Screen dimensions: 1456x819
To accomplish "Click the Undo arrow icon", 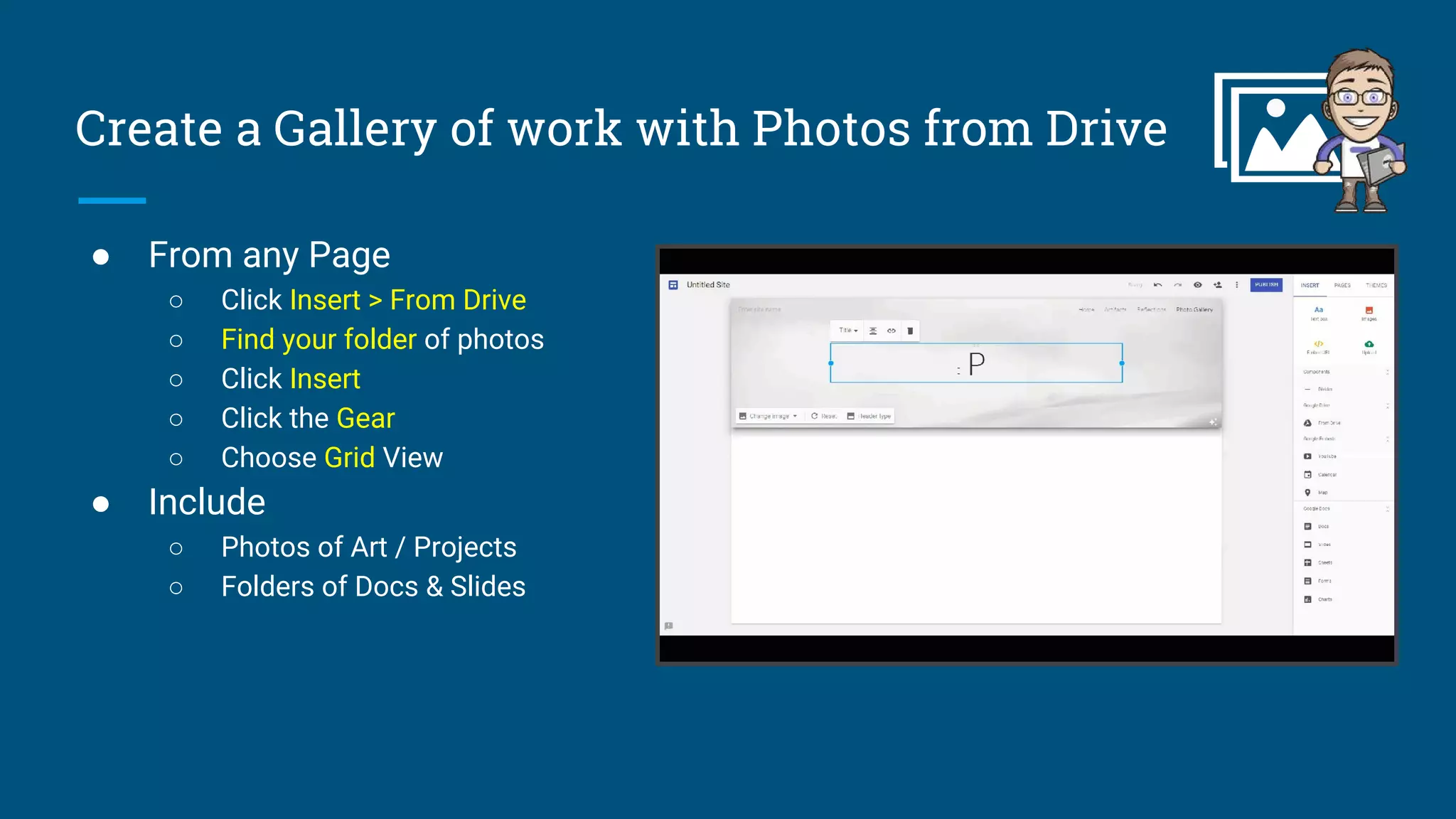I will 1157,285.
